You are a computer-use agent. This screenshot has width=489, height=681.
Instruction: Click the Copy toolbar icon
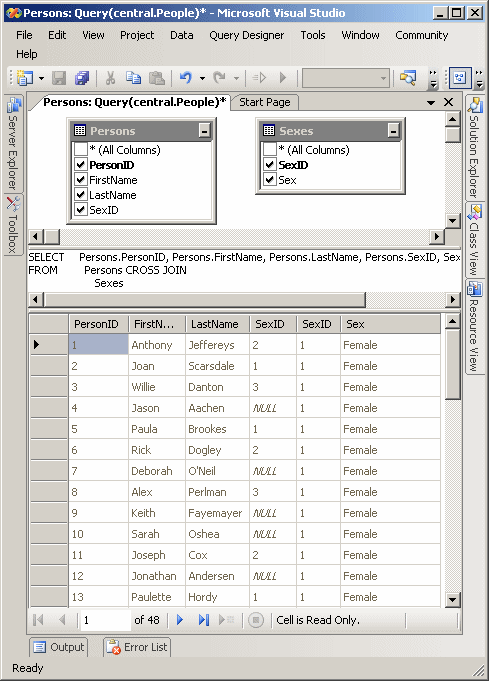pyautogui.click(x=133, y=78)
